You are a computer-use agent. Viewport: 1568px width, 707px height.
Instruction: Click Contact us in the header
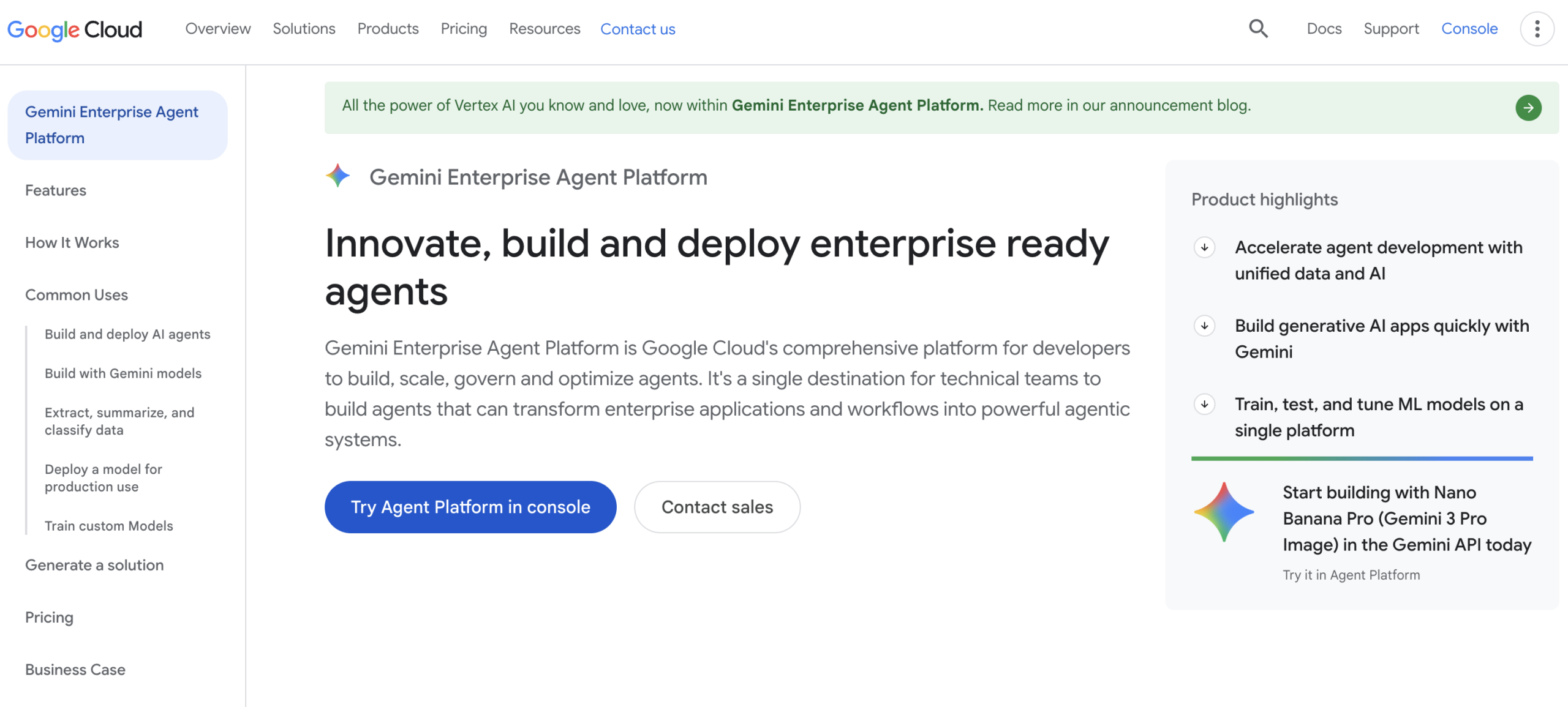tap(638, 29)
